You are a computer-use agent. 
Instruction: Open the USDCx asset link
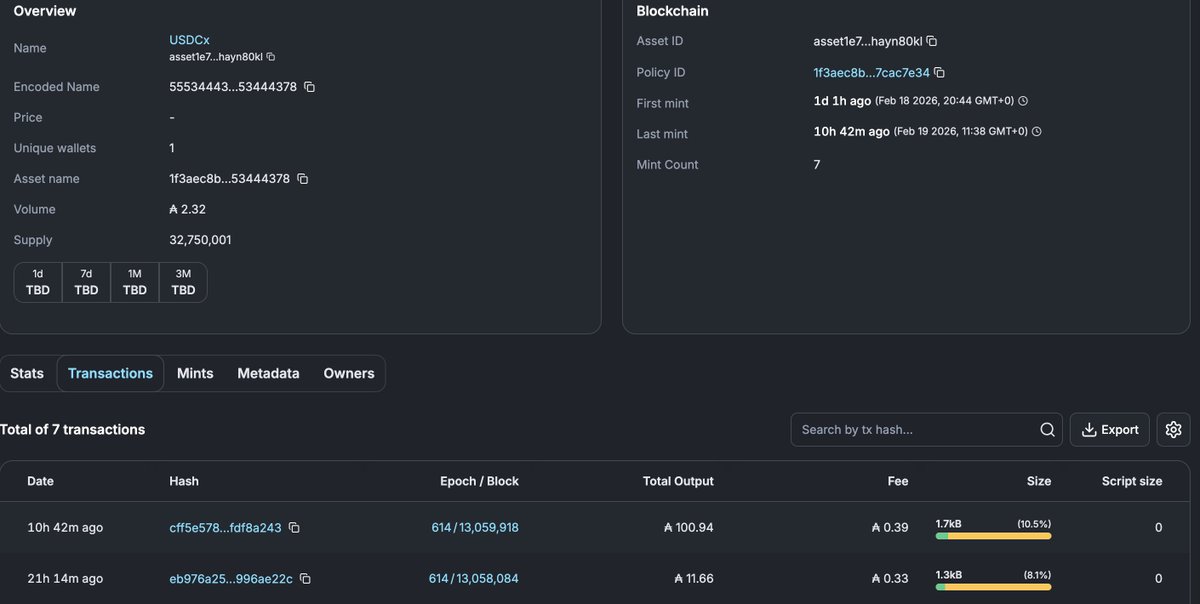coord(189,39)
